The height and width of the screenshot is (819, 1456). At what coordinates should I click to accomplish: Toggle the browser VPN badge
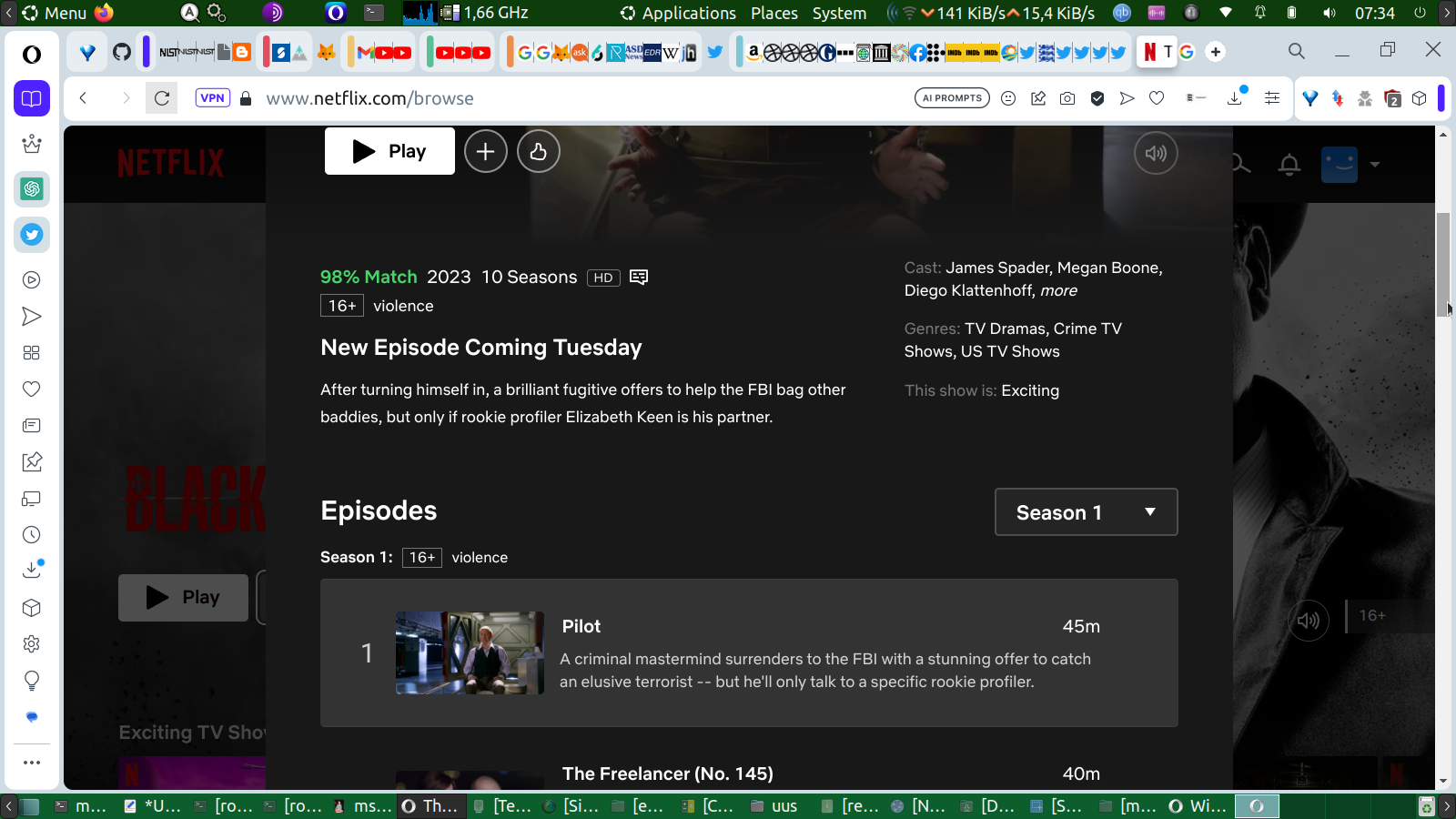tap(213, 98)
